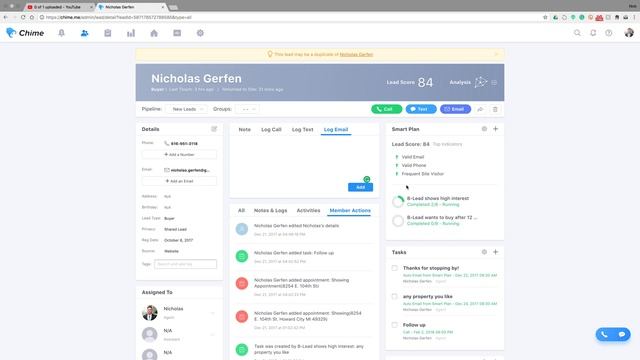This screenshot has width=640, height=360.
Task: Add a Smart Plan with plus icon
Action: (496, 129)
